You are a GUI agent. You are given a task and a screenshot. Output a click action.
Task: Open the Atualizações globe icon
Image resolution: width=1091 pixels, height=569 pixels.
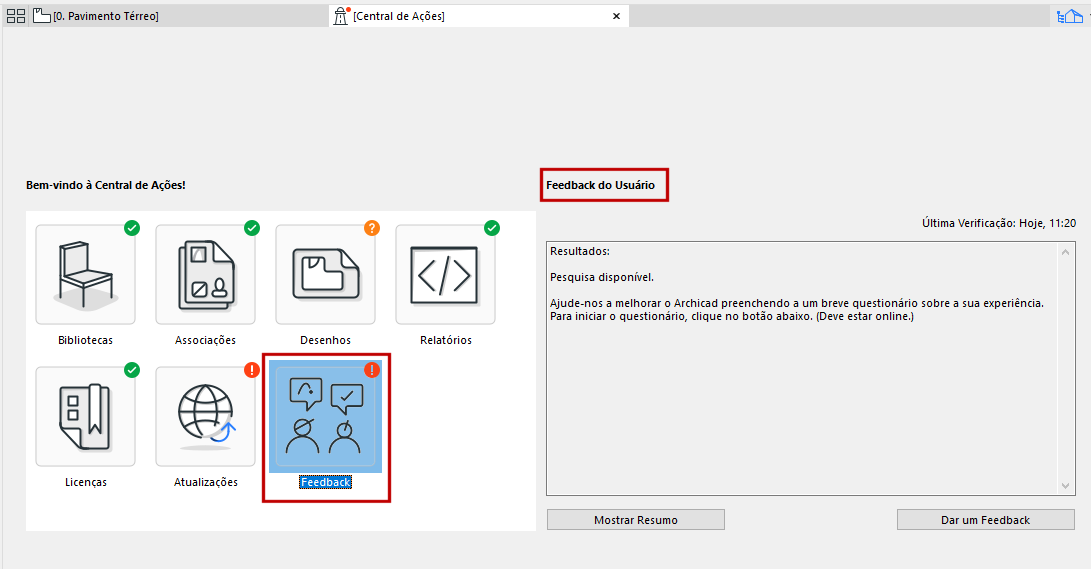[205, 417]
